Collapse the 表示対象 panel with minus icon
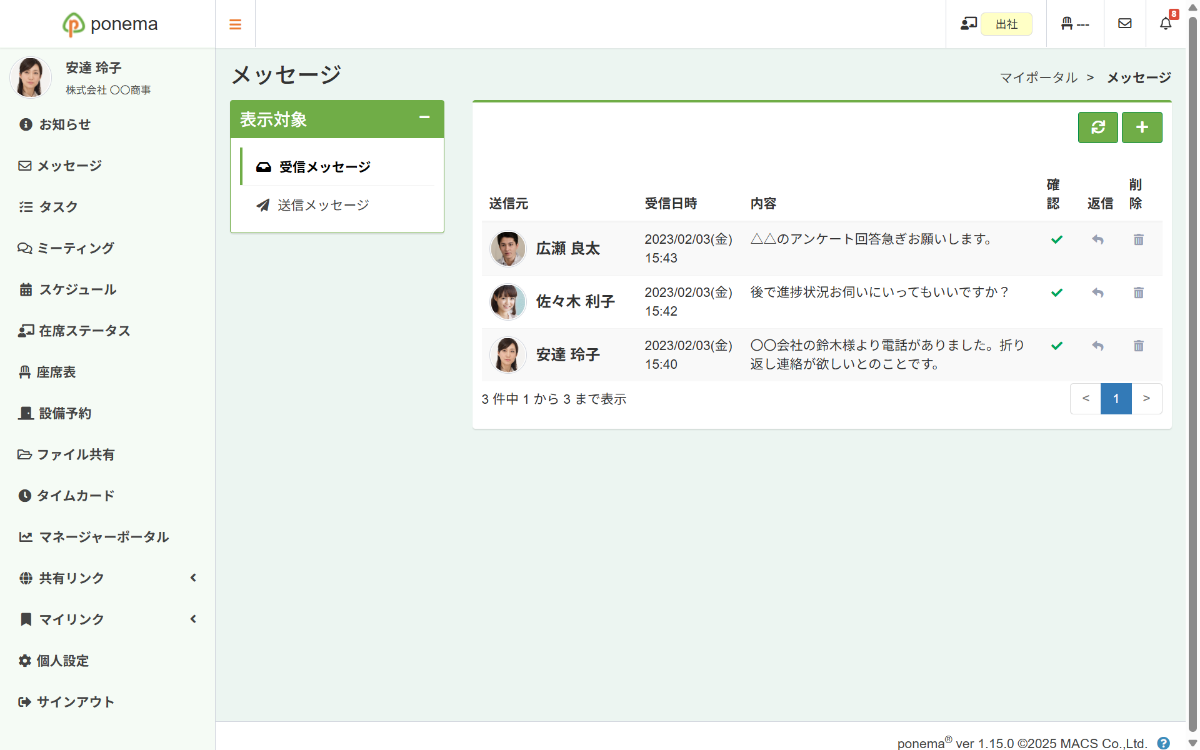 click(424, 118)
